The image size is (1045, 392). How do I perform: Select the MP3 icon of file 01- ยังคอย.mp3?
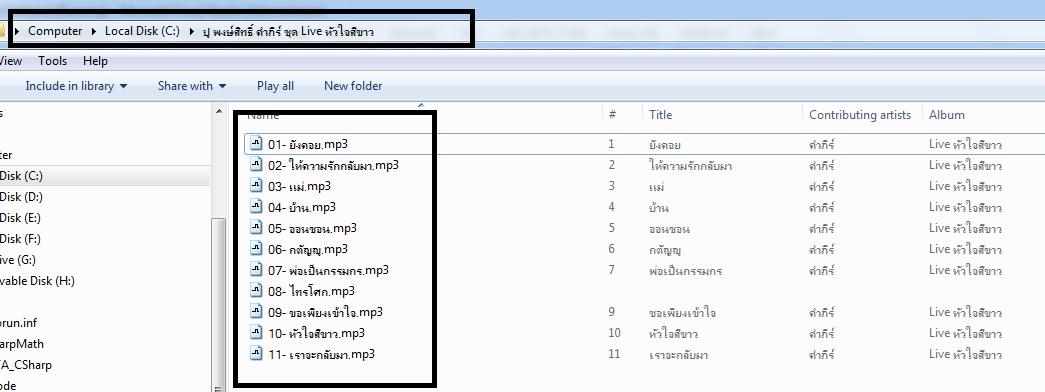click(257, 143)
